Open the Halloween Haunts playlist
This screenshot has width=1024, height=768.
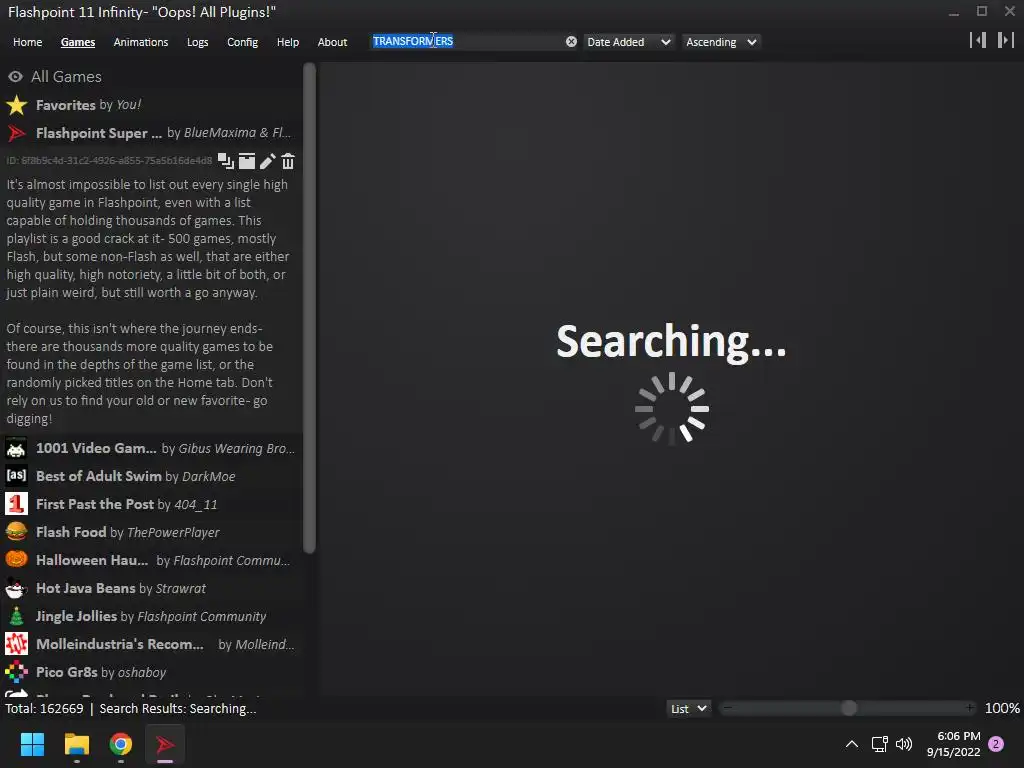tap(152, 560)
